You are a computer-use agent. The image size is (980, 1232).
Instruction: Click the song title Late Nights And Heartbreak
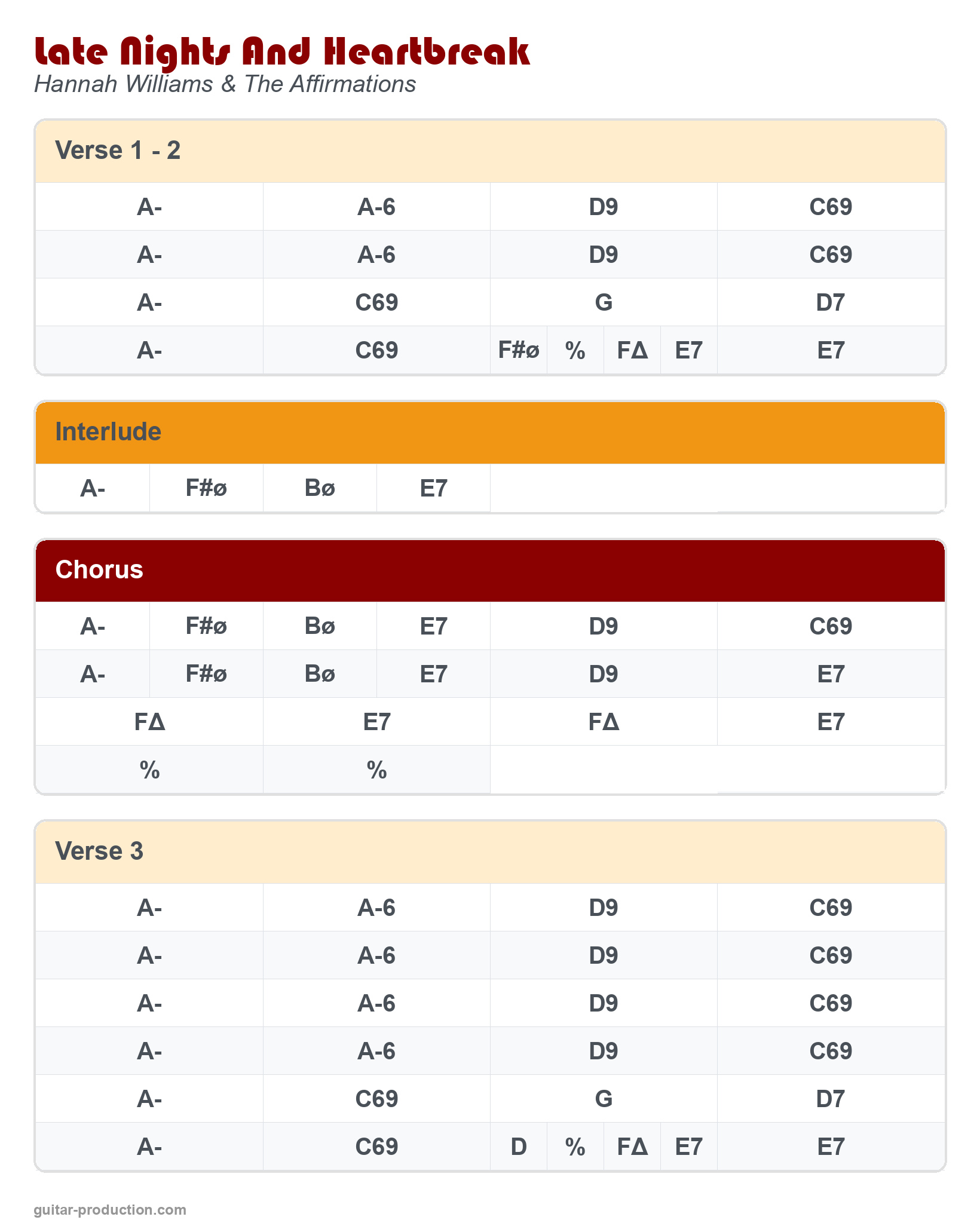(281, 52)
